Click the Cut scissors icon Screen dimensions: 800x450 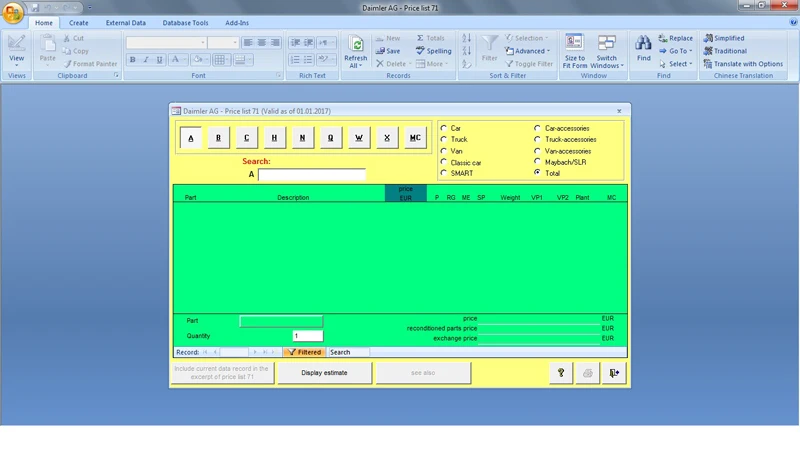tap(67, 38)
